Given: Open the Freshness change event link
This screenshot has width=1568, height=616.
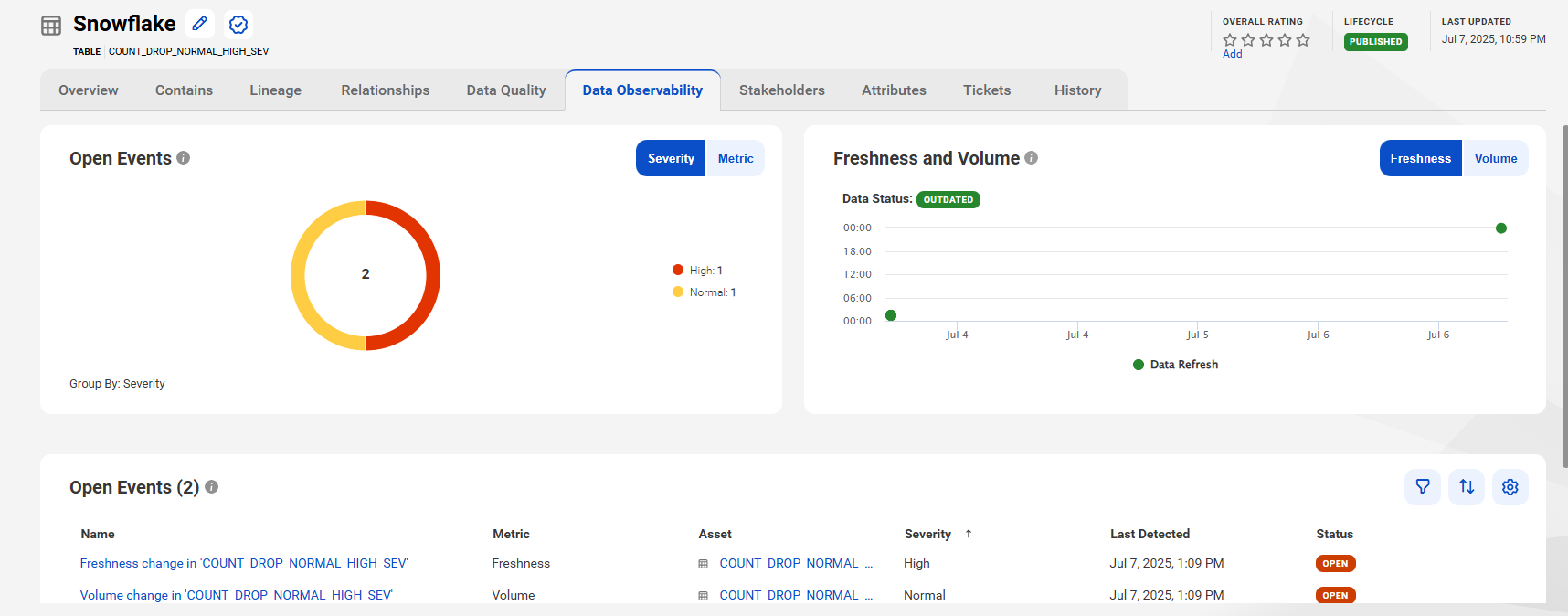Looking at the screenshot, I should coord(244,564).
